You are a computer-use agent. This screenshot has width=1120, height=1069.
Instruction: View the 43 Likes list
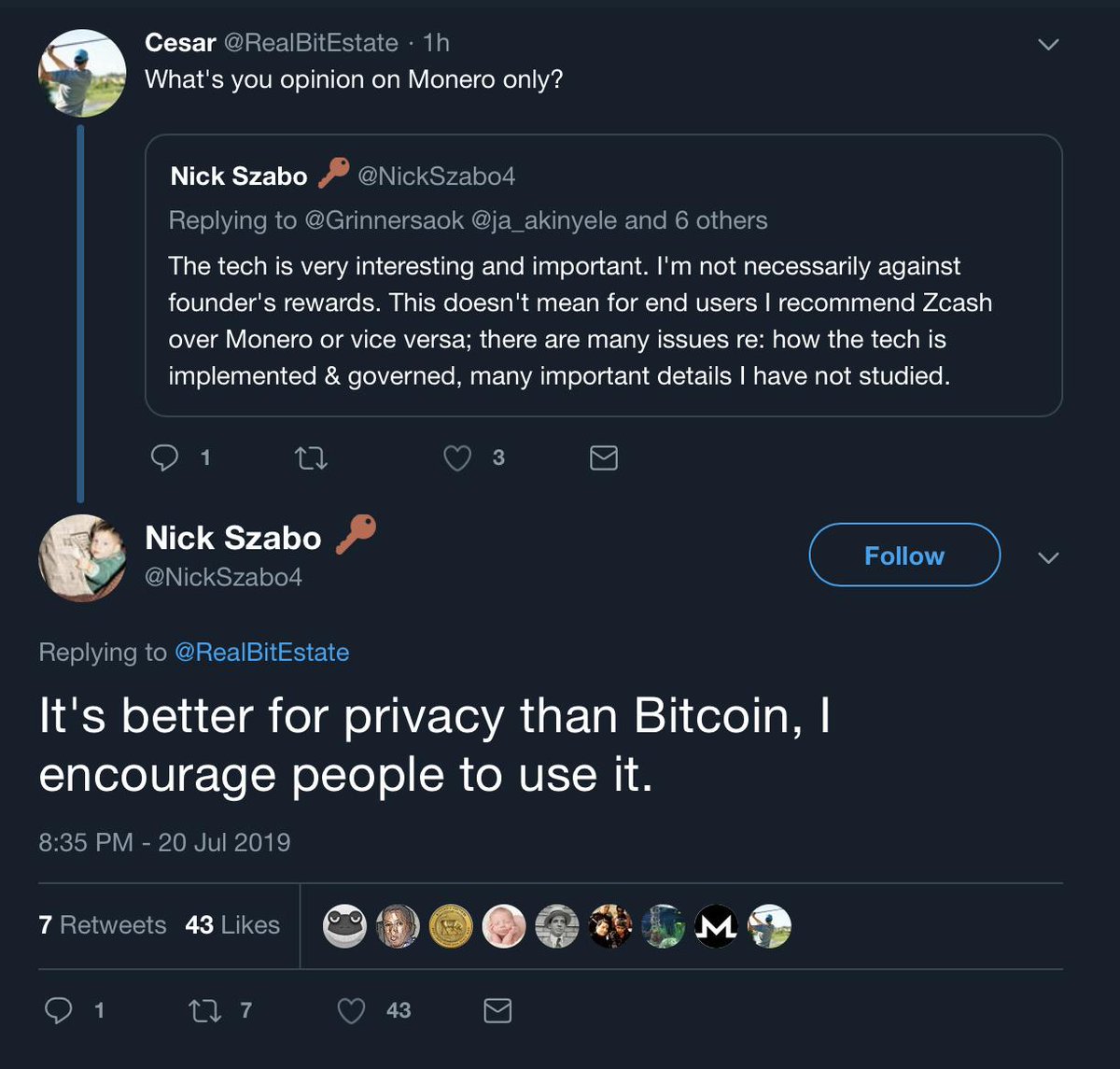[x=232, y=924]
